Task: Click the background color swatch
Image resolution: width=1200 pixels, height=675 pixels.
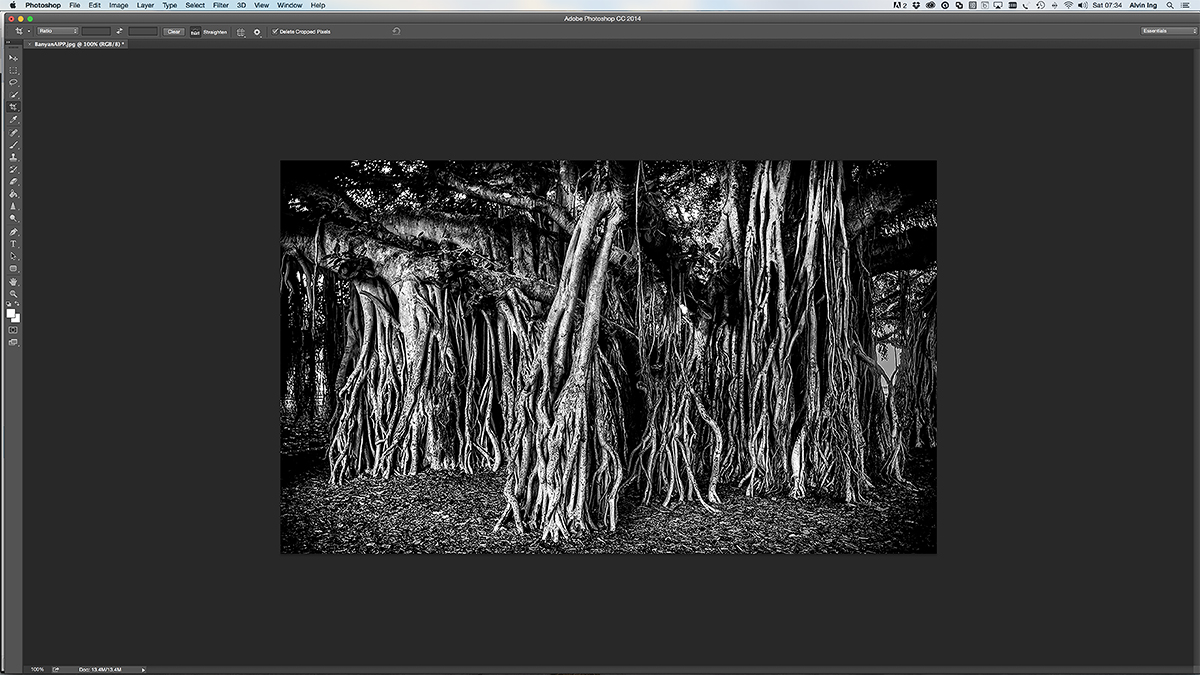Action: click(17, 320)
